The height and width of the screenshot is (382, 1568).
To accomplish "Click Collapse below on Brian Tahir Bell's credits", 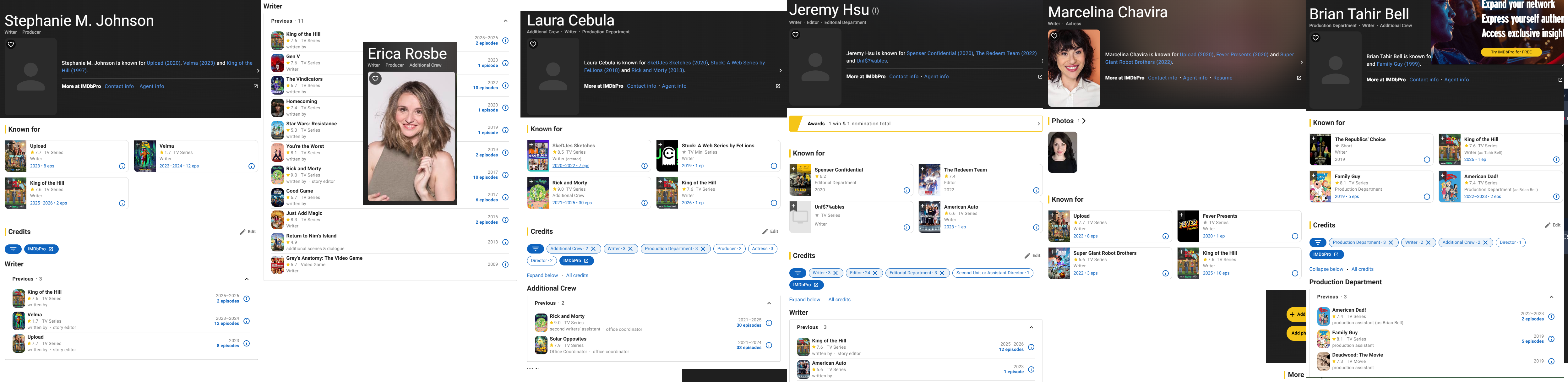I will point(1326,269).
